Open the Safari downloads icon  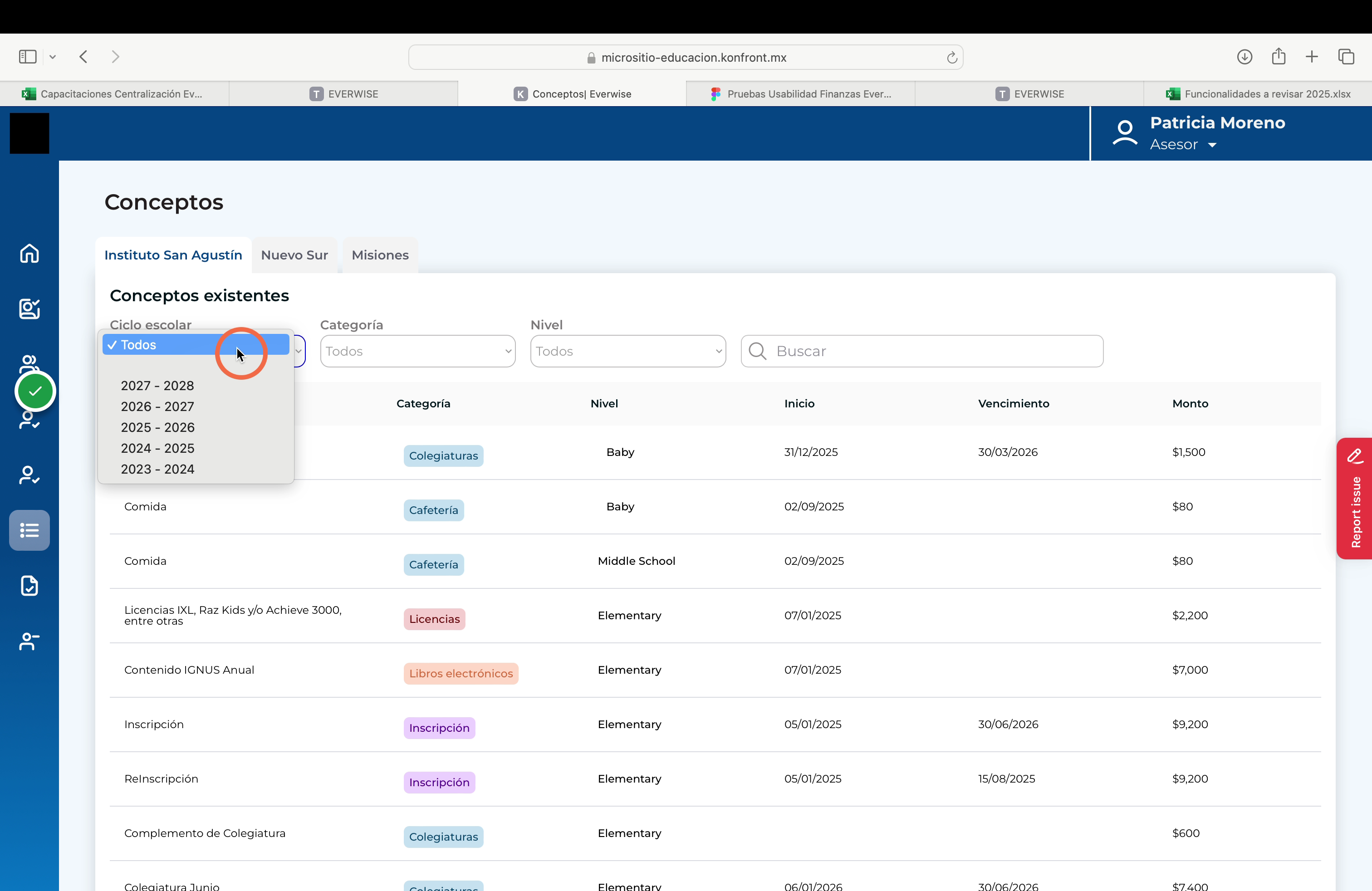pyautogui.click(x=1245, y=56)
